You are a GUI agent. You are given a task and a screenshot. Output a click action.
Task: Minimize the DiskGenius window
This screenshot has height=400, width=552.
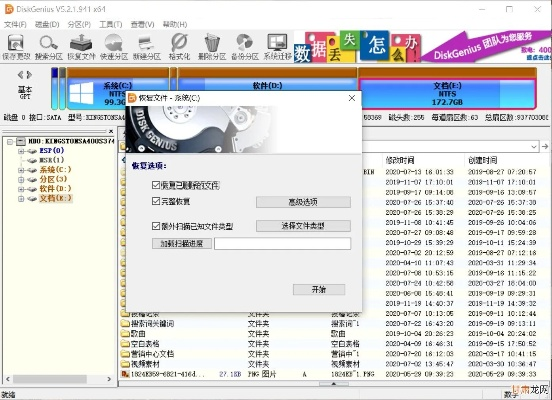pyautogui.click(x=482, y=9)
